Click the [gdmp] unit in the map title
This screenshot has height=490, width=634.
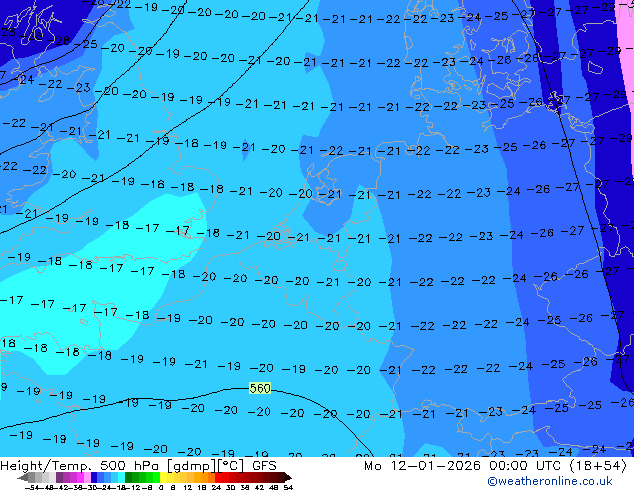[191, 466]
